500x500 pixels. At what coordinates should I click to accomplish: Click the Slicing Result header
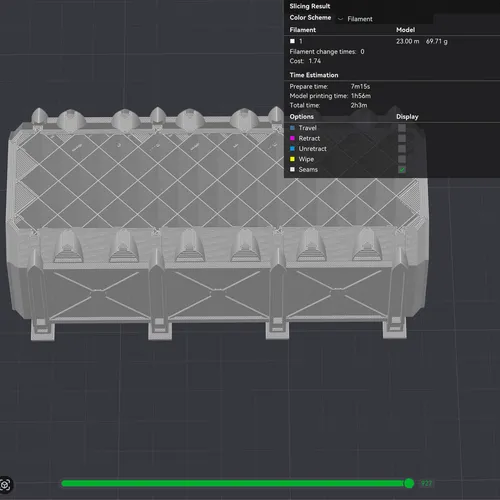click(310, 6)
